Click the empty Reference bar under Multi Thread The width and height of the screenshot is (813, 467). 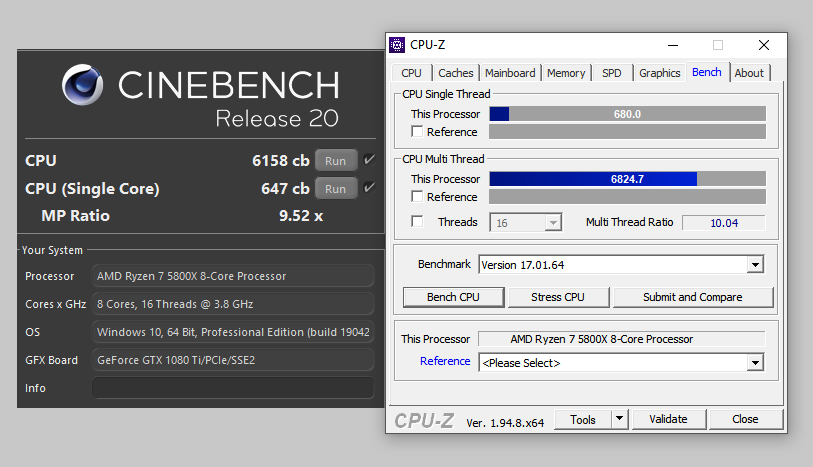tap(627, 196)
